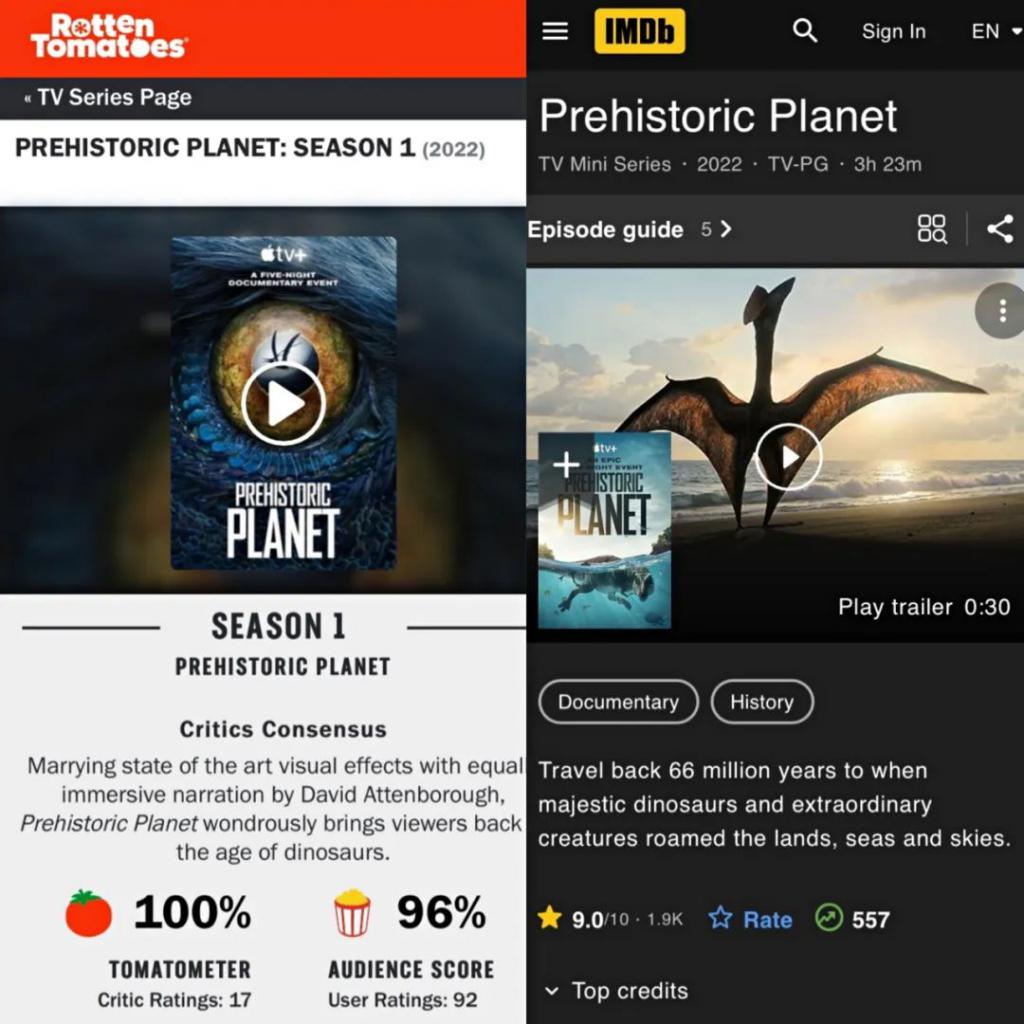Return to the TV Series Page
This screenshot has height=1024, width=1024.
click(108, 97)
